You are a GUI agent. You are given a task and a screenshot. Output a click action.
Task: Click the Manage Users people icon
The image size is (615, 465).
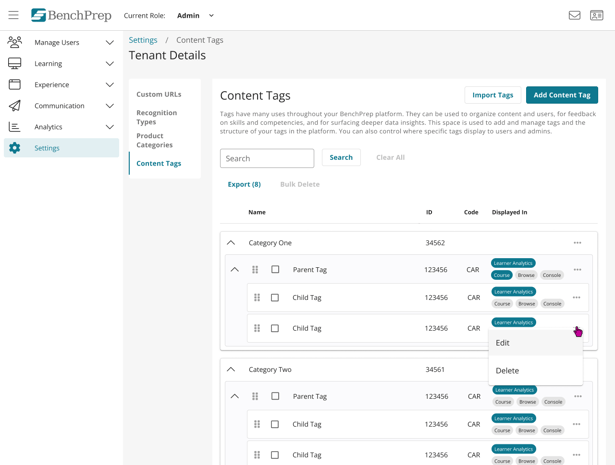point(15,42)
